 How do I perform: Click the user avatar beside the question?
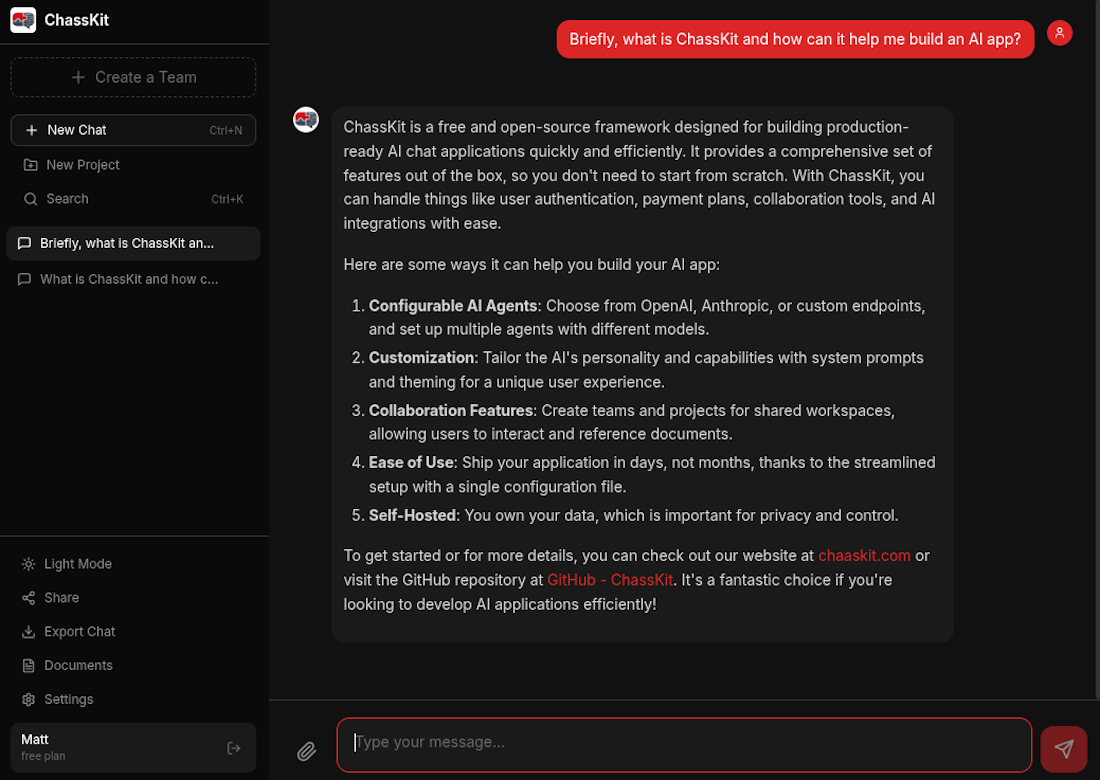1059,33
